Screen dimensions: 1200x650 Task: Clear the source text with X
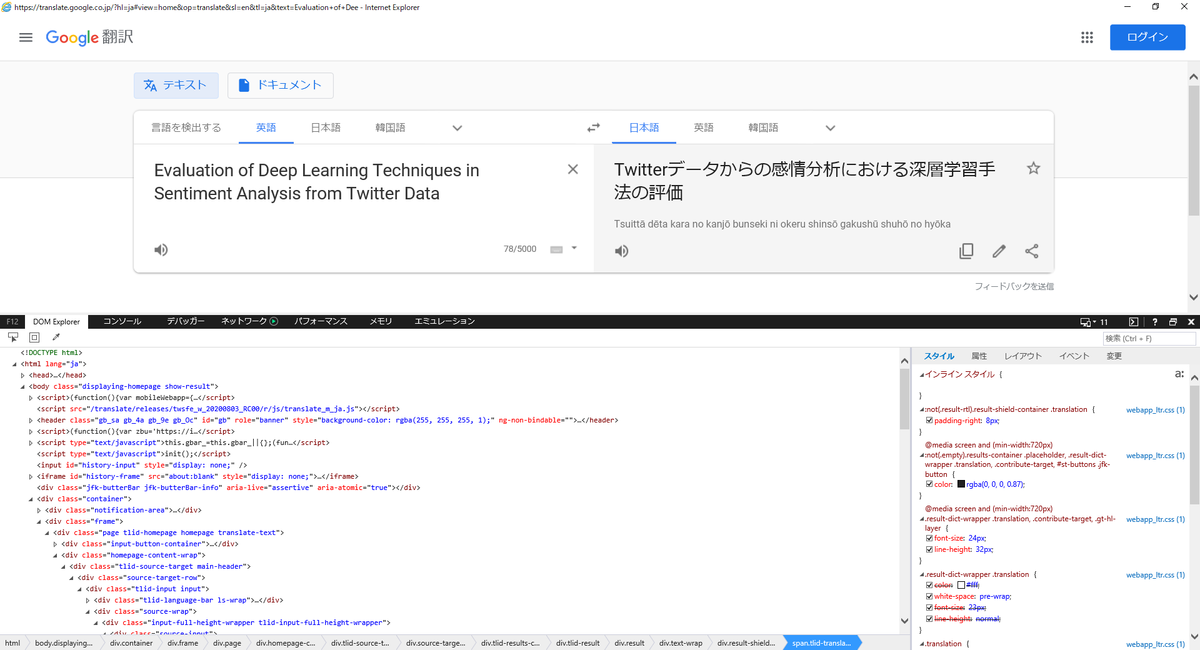573,169
